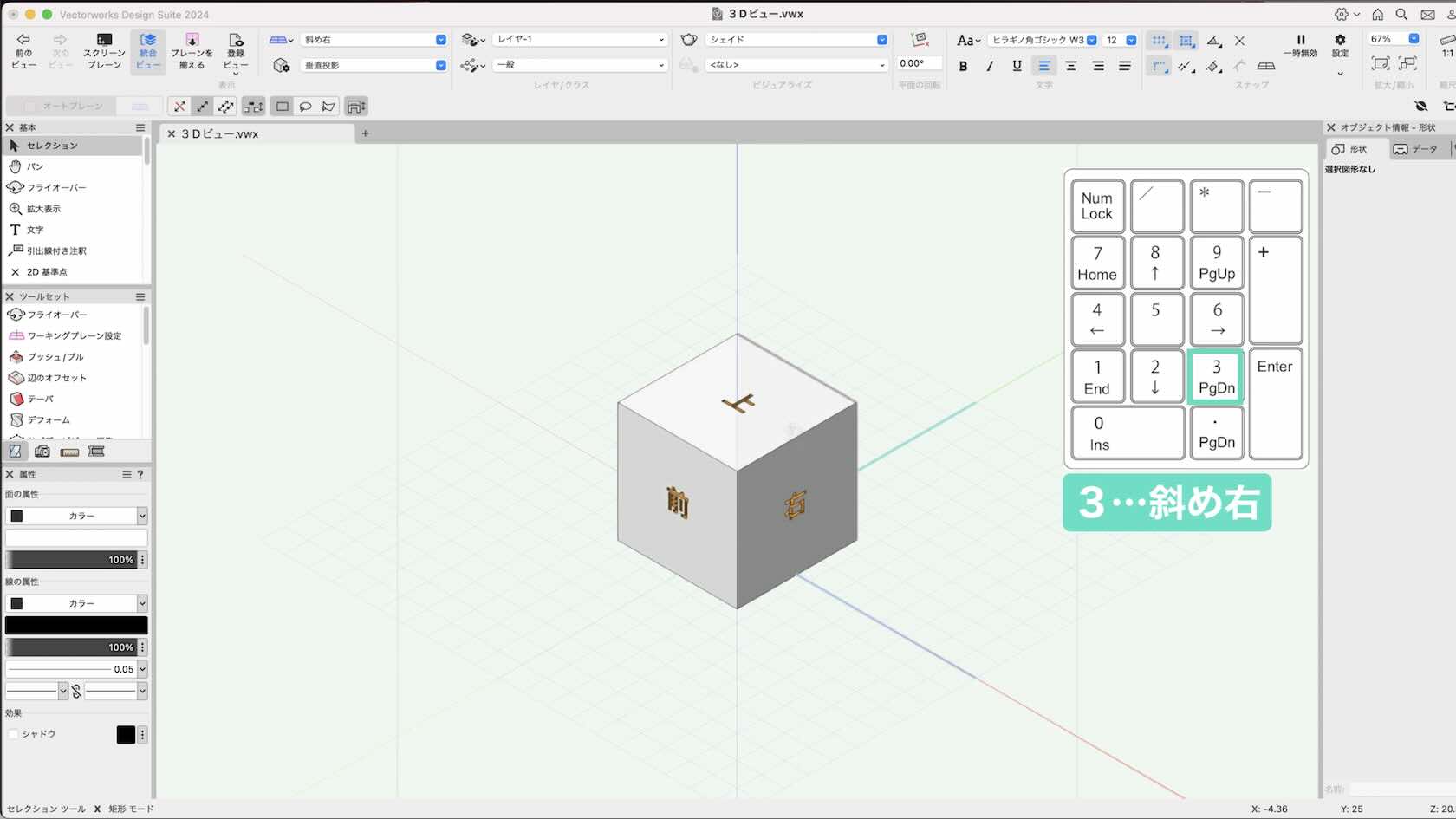1456x819 pixels.
Task: Click the class options icon
Action: pyautogui.click(x=473, y=65)
